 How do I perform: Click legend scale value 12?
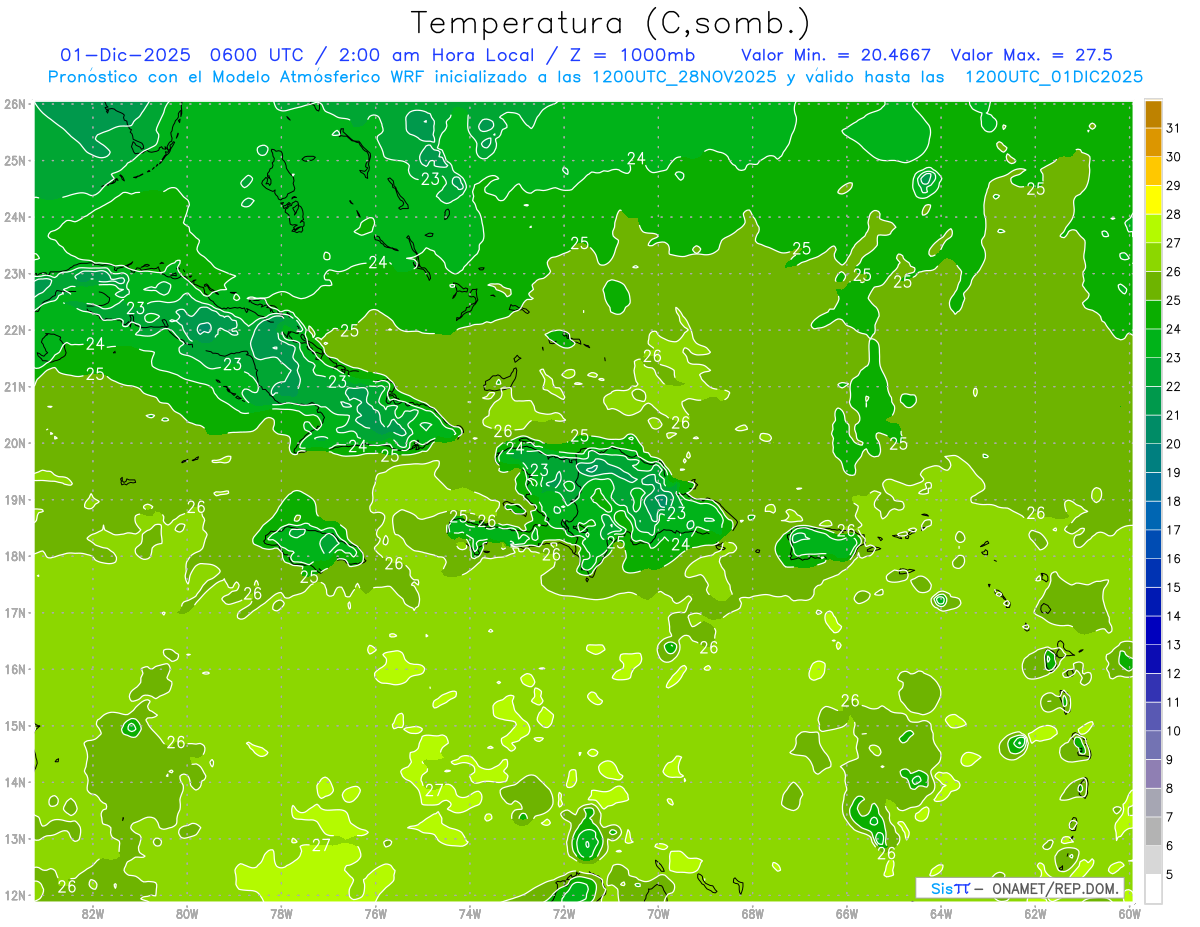[x=1173, y=673]
